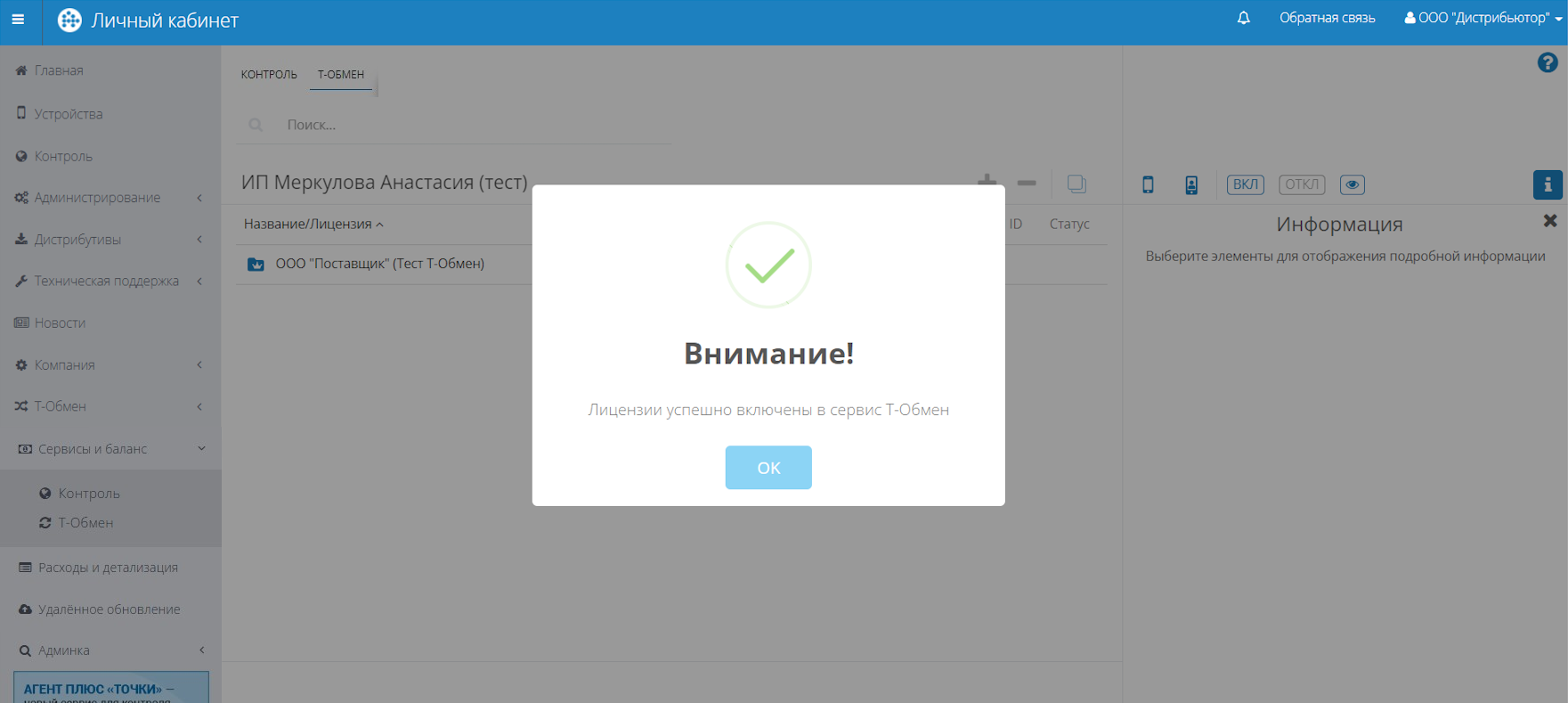Click the blue info panel icon
Viewport: 1568px width, 703px height.
pyautogui.click(x=1547, y=184)
